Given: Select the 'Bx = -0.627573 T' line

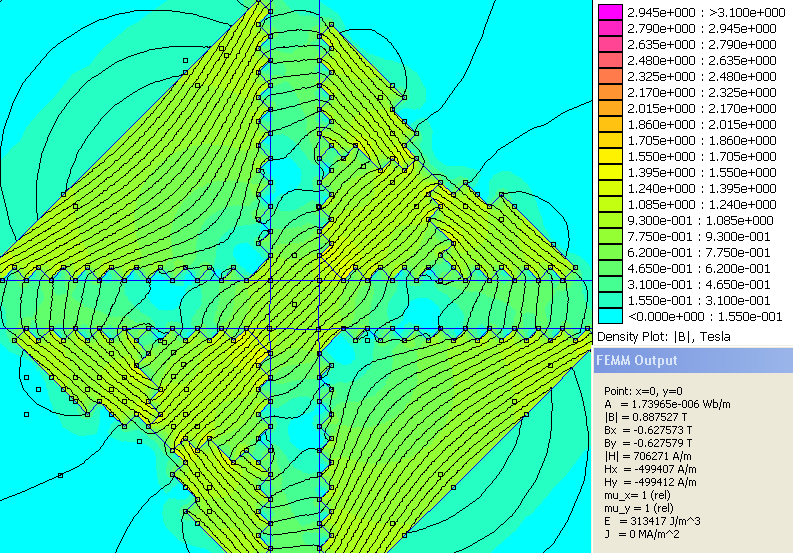Looking at the screenshot, I should [x=648, y=430].
